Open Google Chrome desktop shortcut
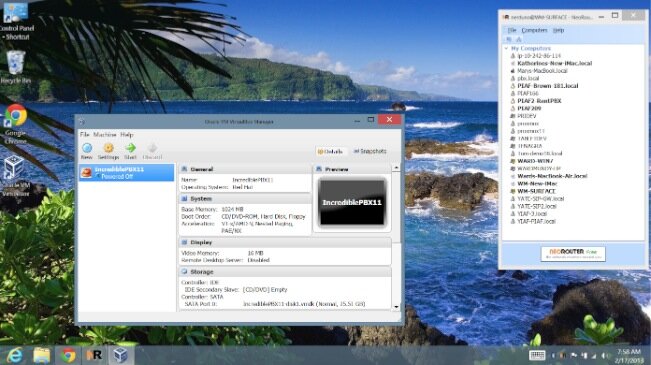 tap(15, 124)
